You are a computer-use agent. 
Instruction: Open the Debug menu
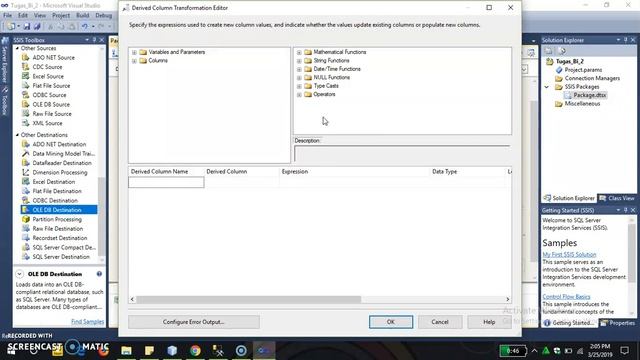104,15
